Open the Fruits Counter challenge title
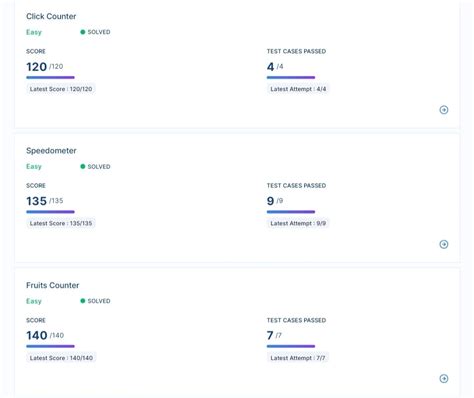This screenshot has width=474, height=398. click(53, 285)
